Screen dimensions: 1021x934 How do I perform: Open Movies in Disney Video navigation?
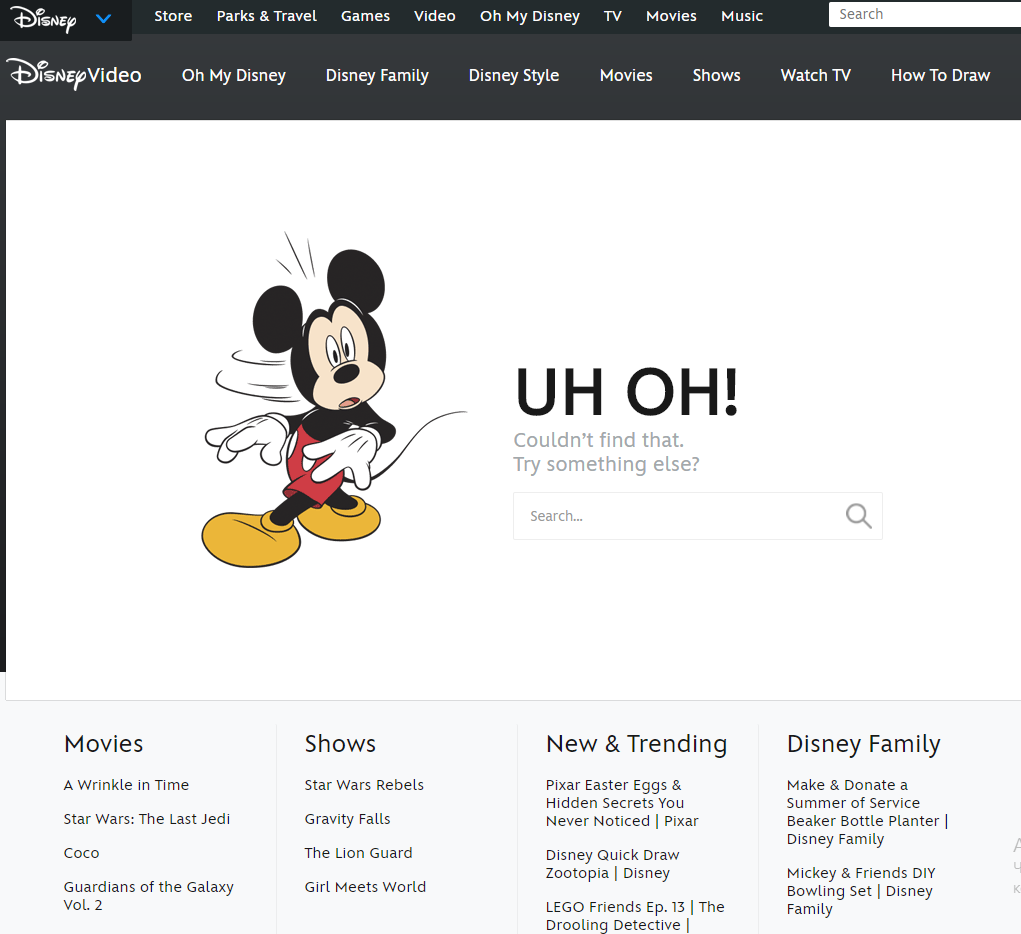click(x=626, y=76)
